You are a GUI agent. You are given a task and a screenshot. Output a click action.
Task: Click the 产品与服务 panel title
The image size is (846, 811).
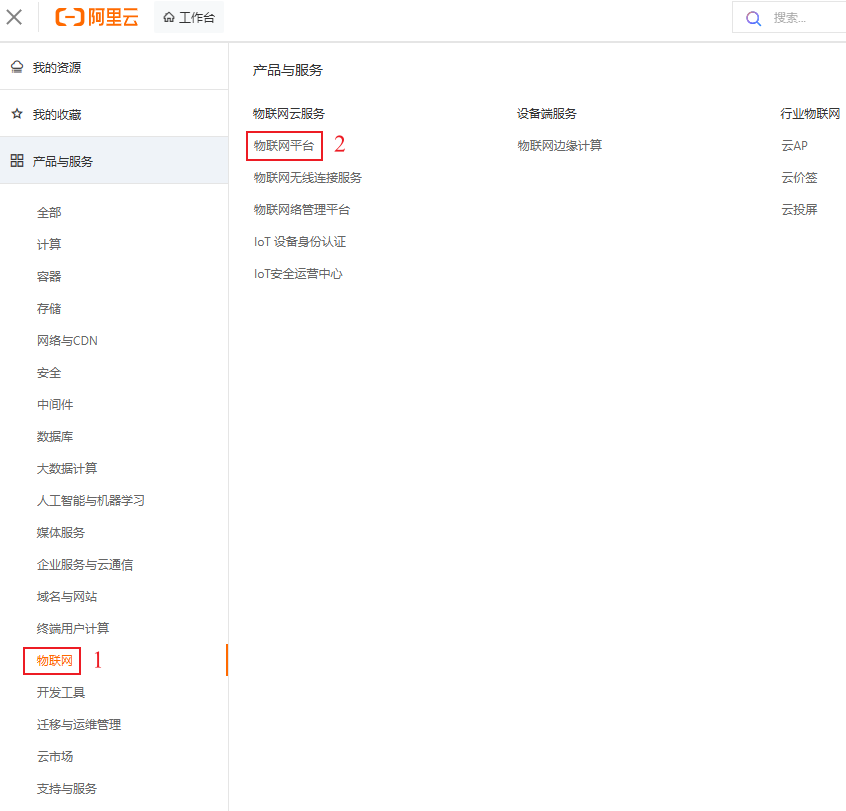(x=288, y=70)
